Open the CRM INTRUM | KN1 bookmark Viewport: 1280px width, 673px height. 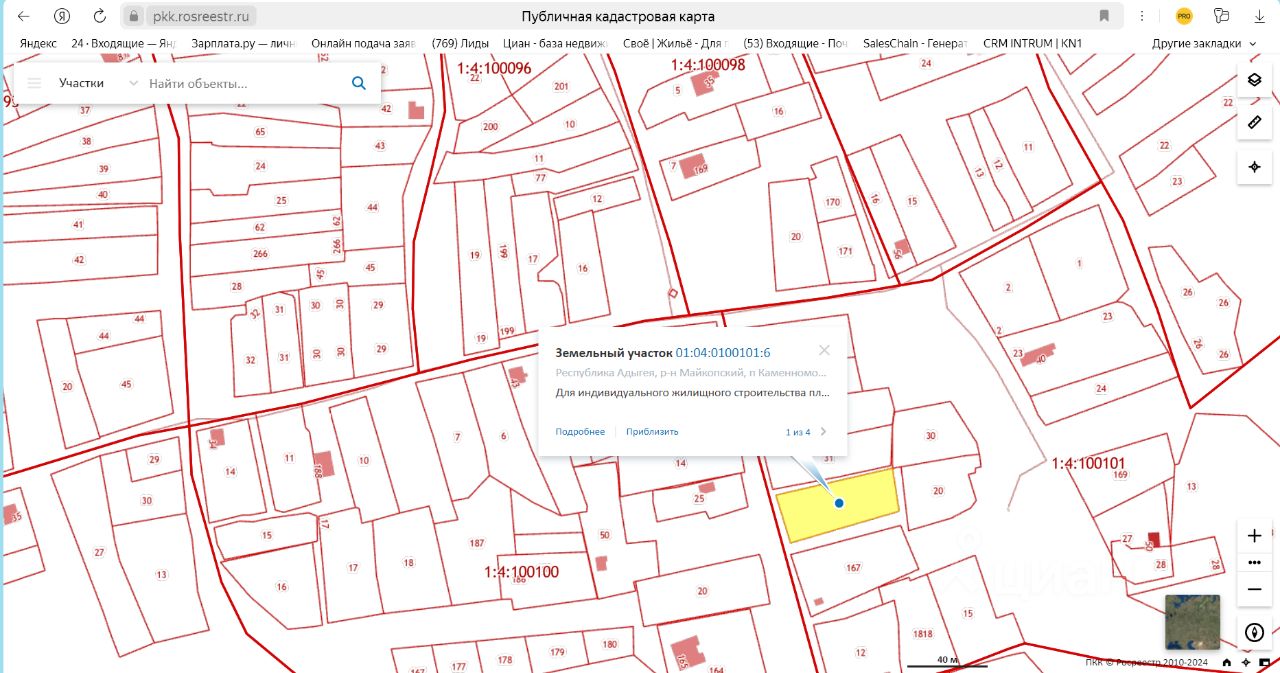coord(1033,43)
